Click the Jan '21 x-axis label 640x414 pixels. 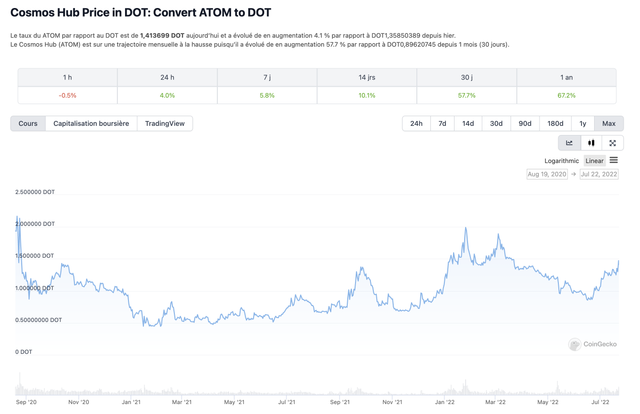(131, 402)
